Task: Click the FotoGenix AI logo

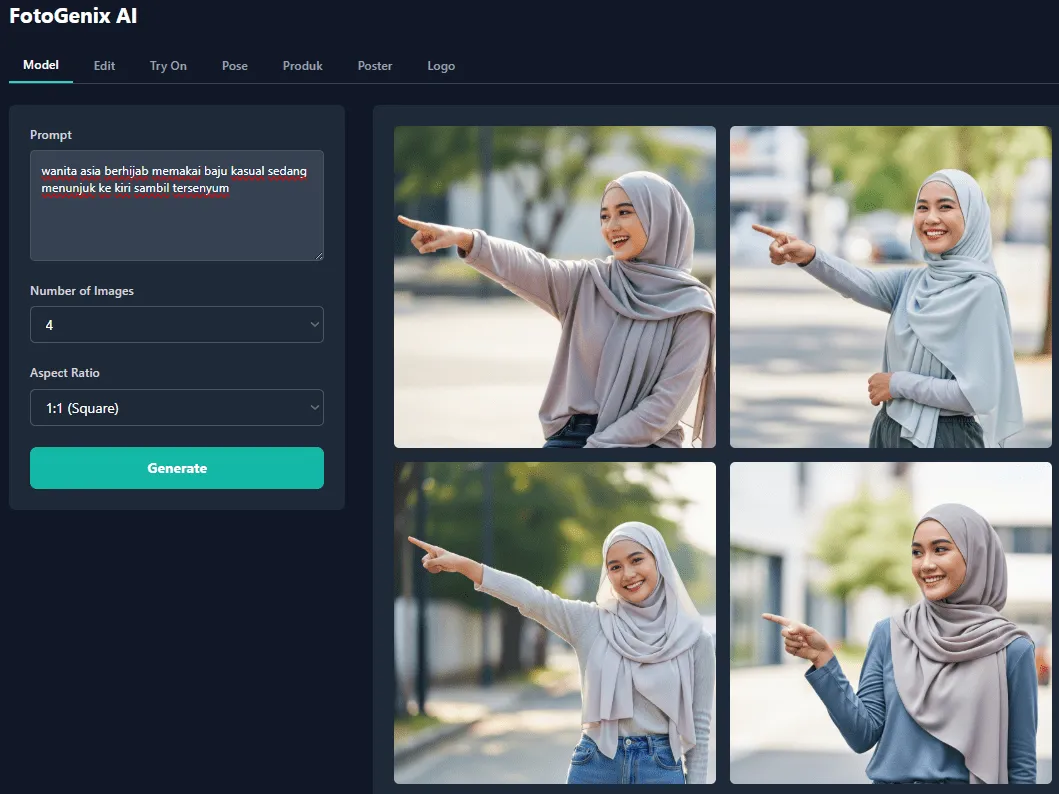Action: (x=73, y=16)
